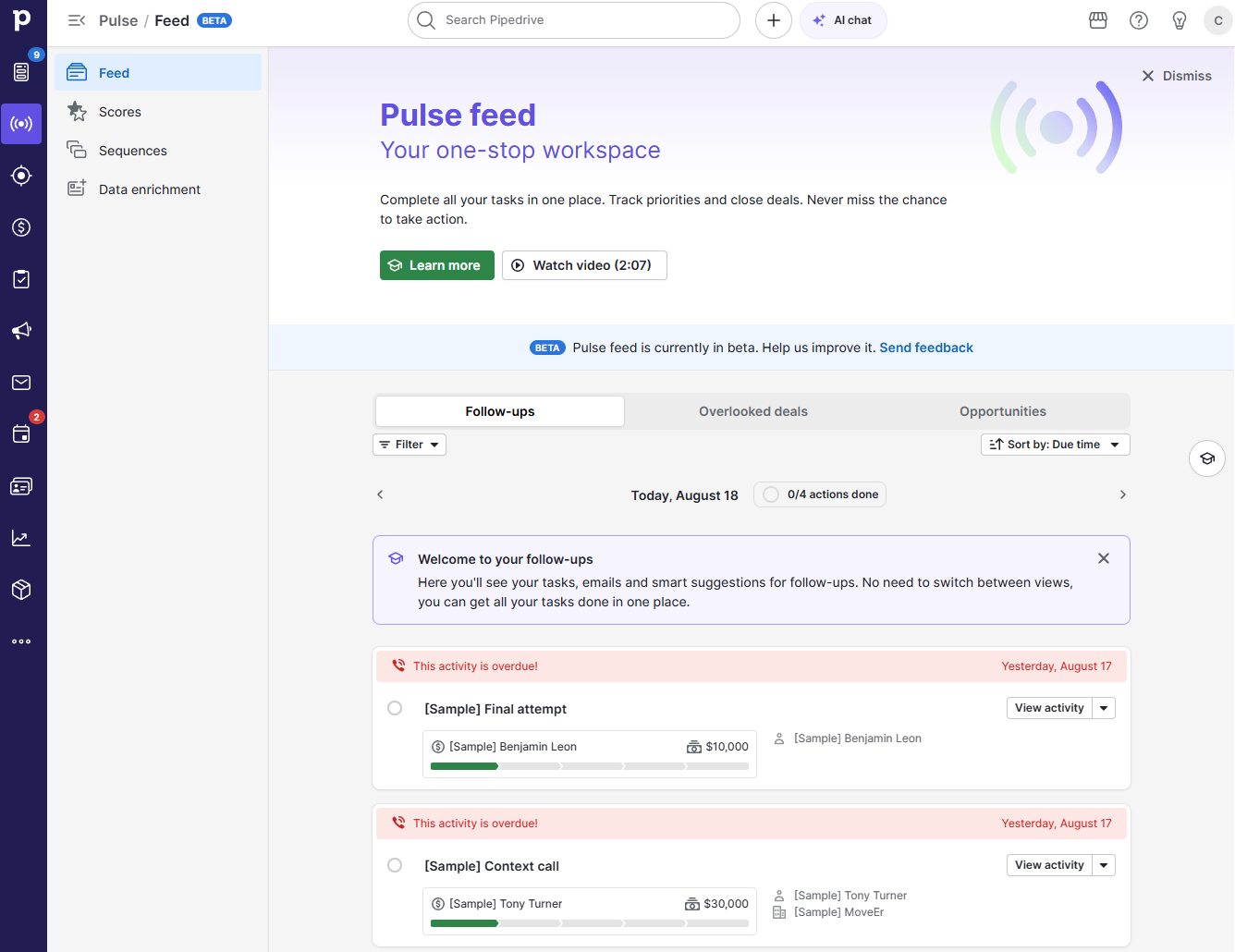The width and height of the screenshot is (1235, 952).
Task: Check off the Context call activity
Action: pyautogui.click(x=395, y=865)
